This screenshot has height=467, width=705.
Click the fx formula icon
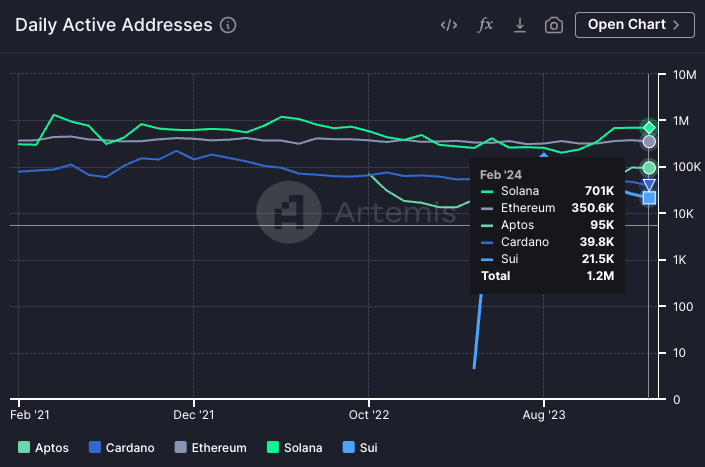(485, 25)
